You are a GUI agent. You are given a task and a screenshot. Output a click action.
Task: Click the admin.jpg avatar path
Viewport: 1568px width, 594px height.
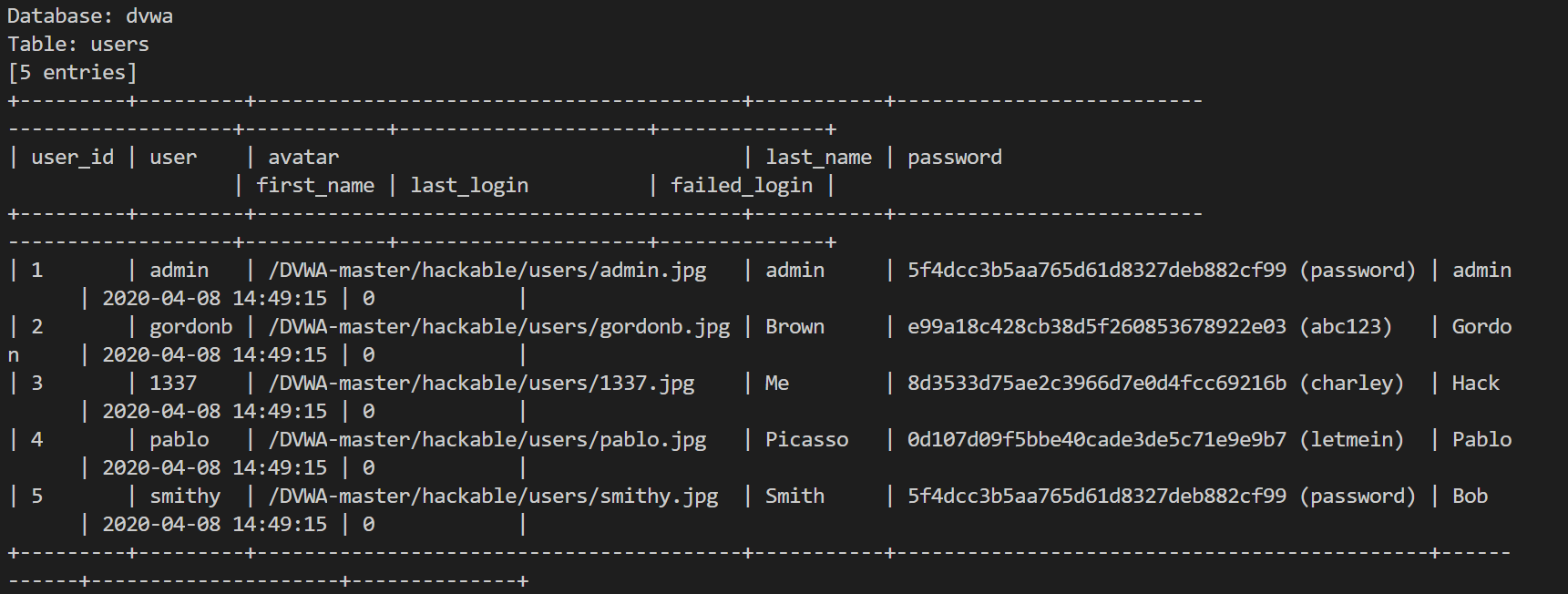[487, 271]
